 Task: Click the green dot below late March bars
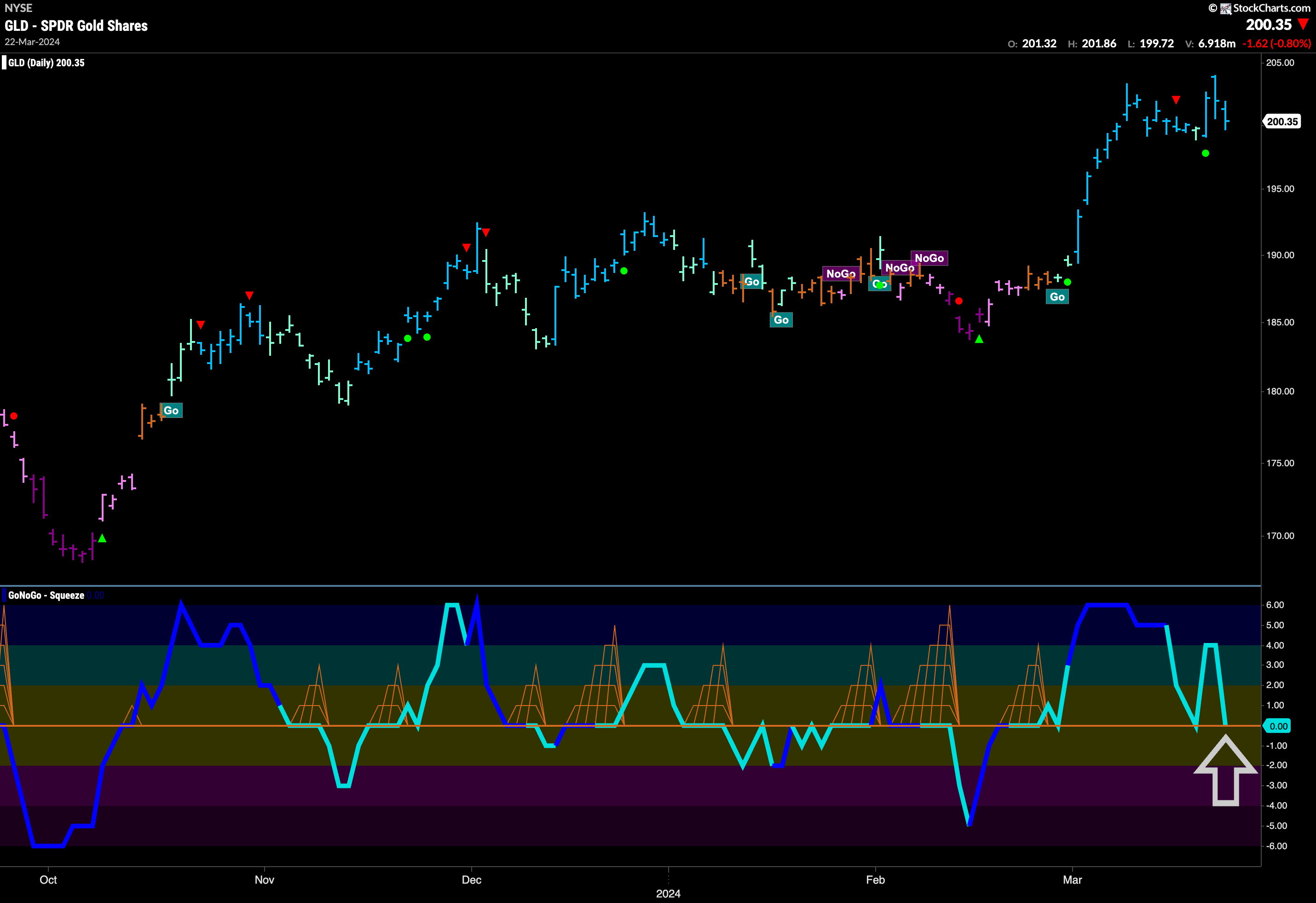pos(1206,154)
